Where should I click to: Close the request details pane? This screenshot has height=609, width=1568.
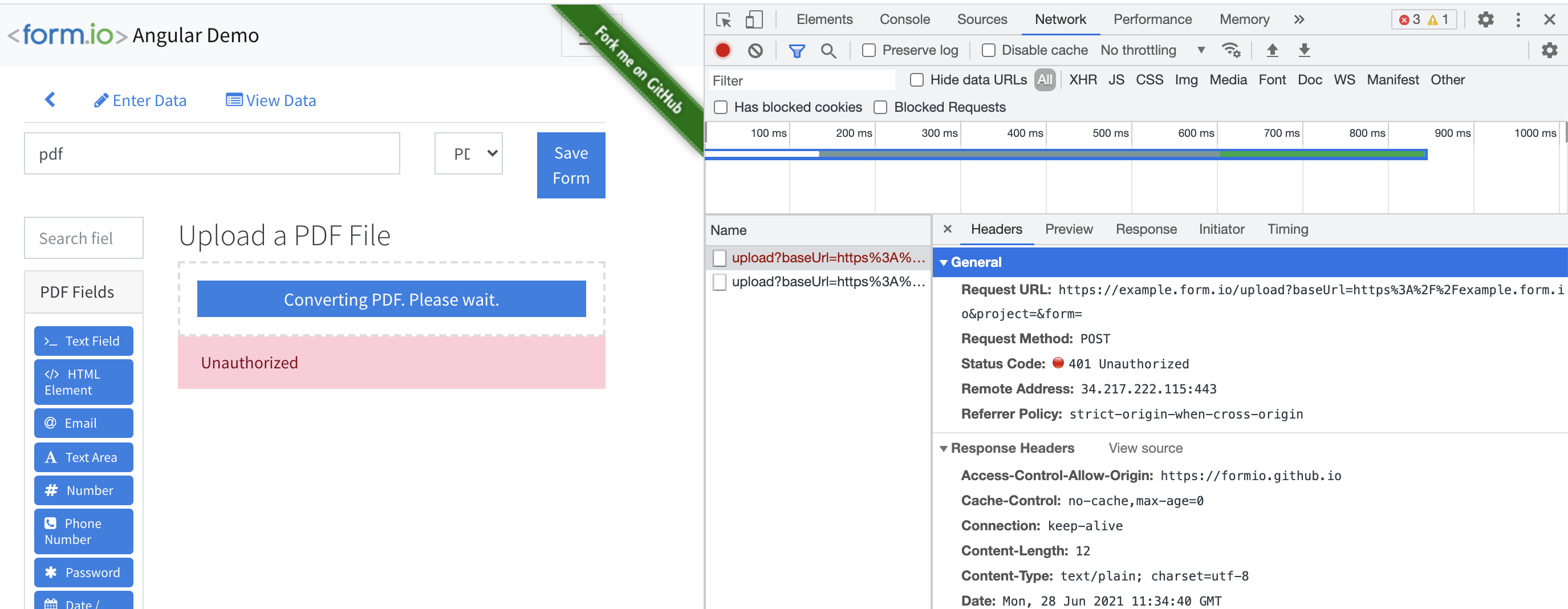tap(947, 229)
